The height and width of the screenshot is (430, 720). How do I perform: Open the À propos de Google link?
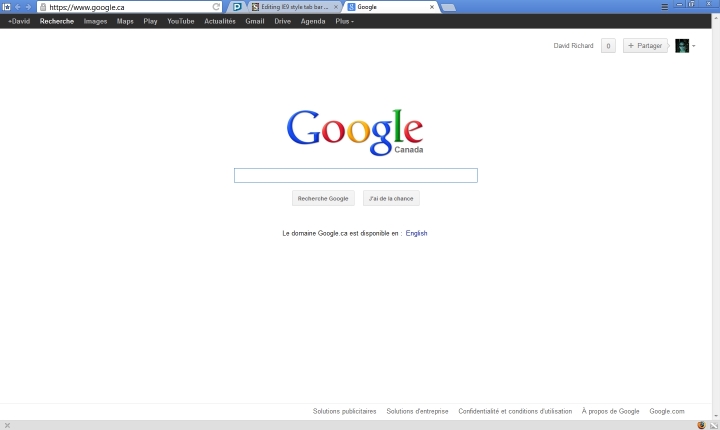[x=610, y=411]
